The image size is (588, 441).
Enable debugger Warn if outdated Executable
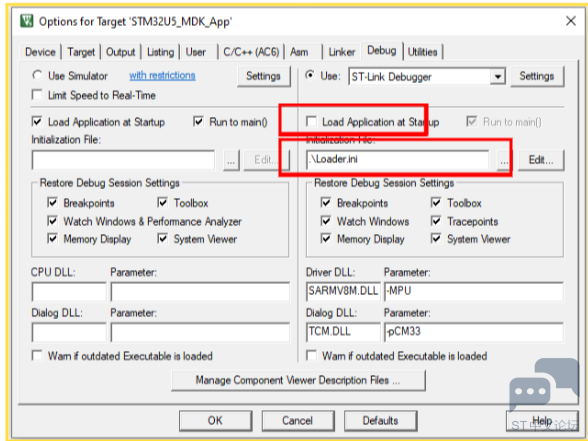tap(311, 356)
